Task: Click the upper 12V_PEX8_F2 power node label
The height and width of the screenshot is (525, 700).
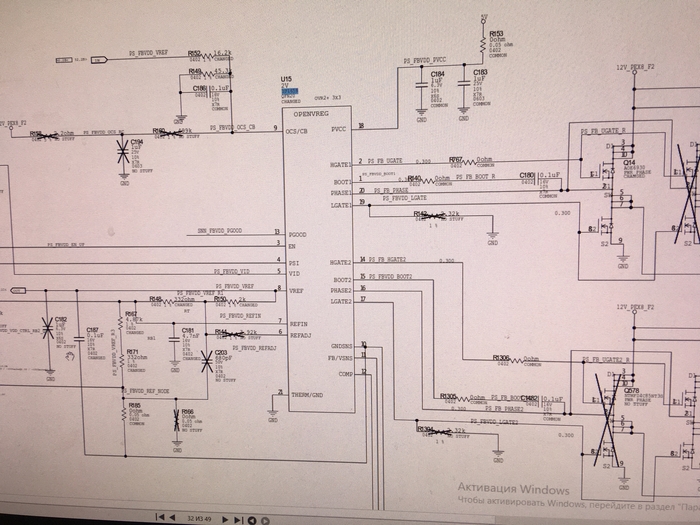Action: coord(635,67)
